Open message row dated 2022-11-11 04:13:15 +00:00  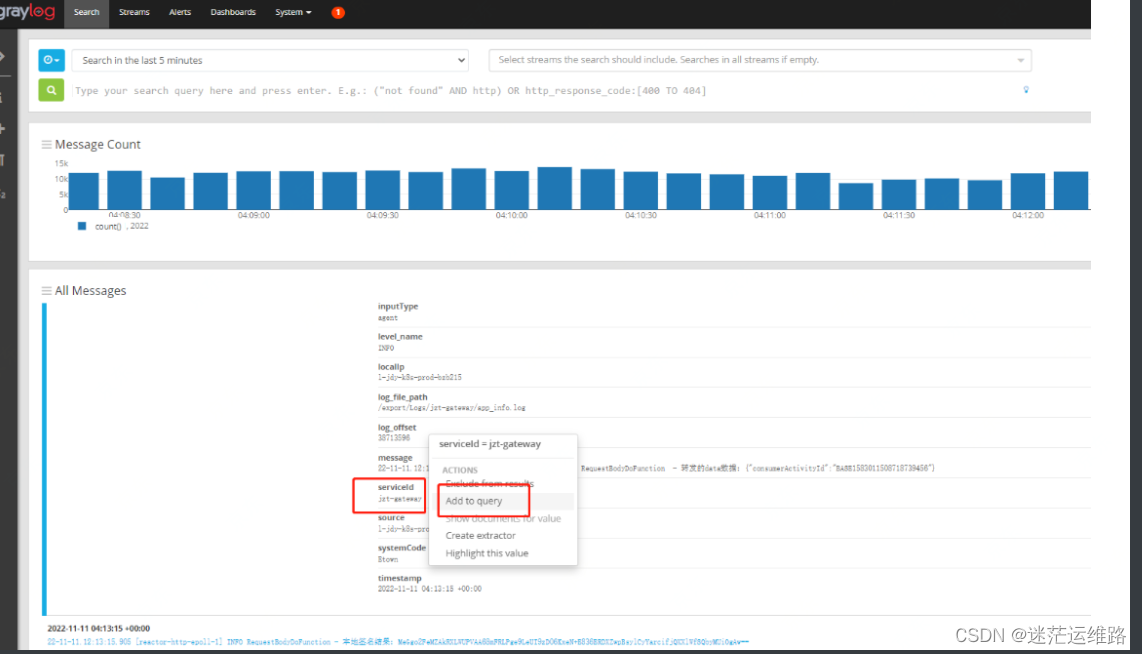click(x=98, y=629)
